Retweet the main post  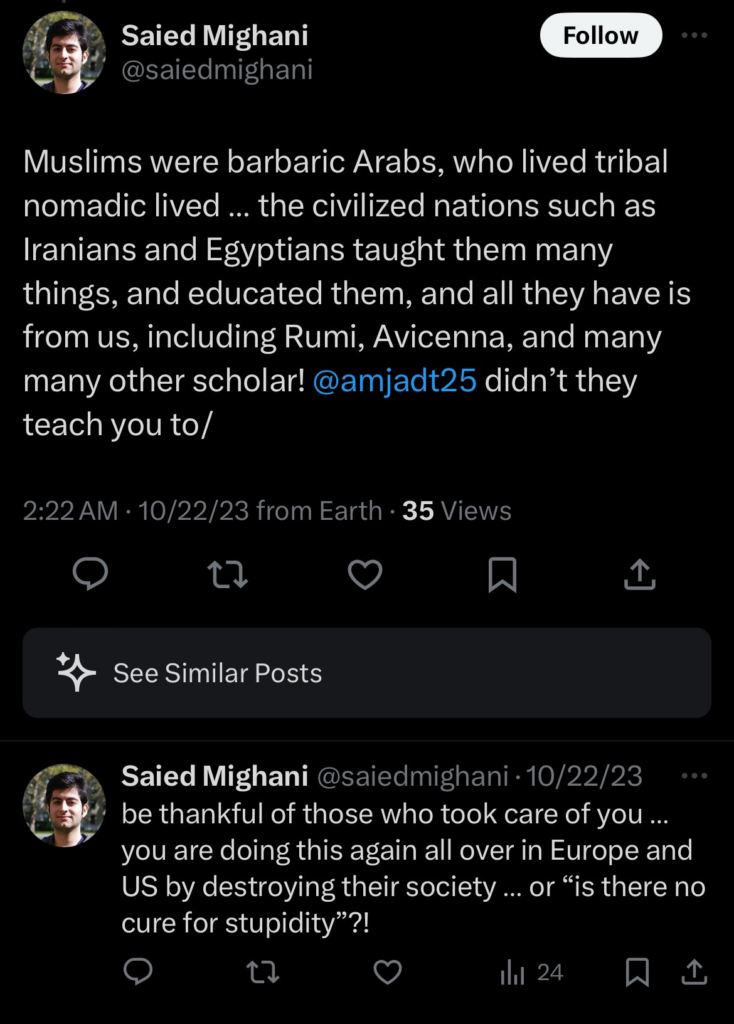(x=227, y=574)
